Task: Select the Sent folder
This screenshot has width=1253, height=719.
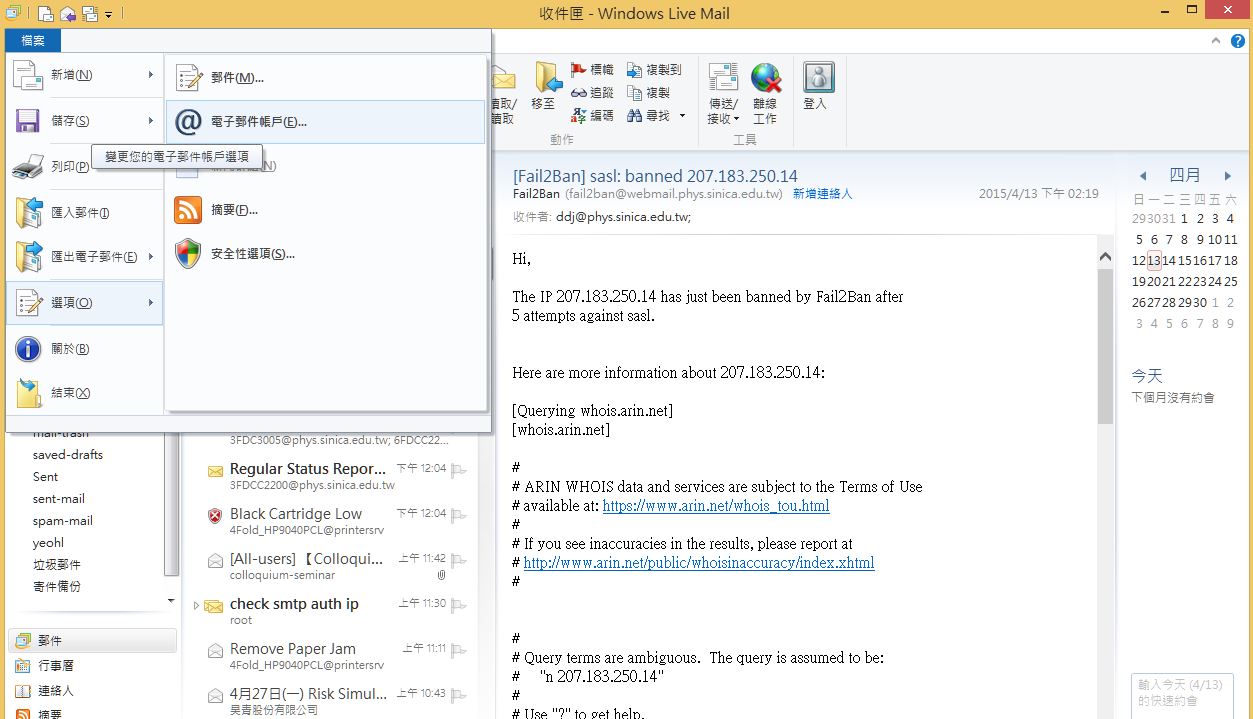Action: [45, 477]
